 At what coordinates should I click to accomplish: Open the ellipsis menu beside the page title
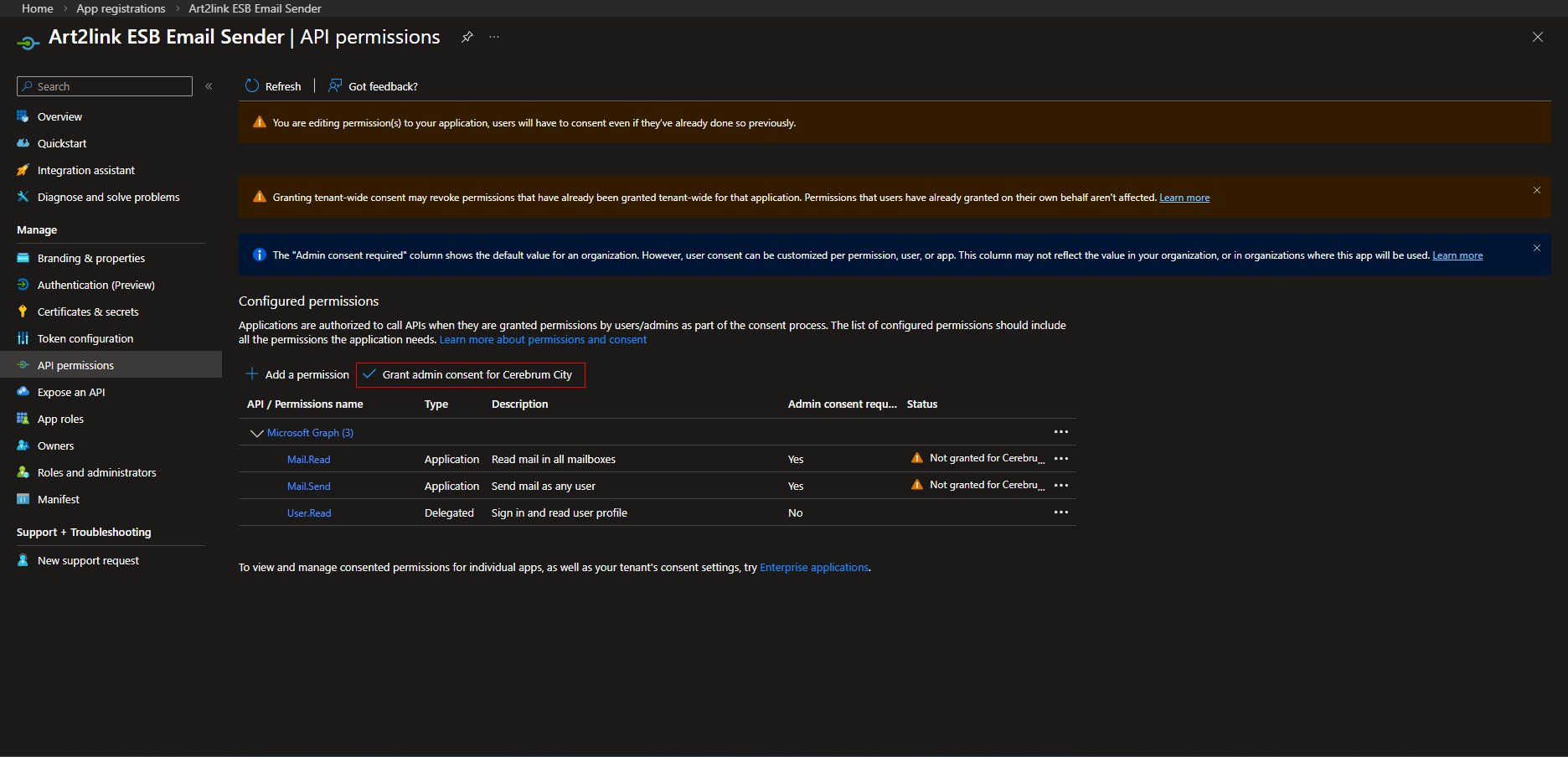coord(494,37)
